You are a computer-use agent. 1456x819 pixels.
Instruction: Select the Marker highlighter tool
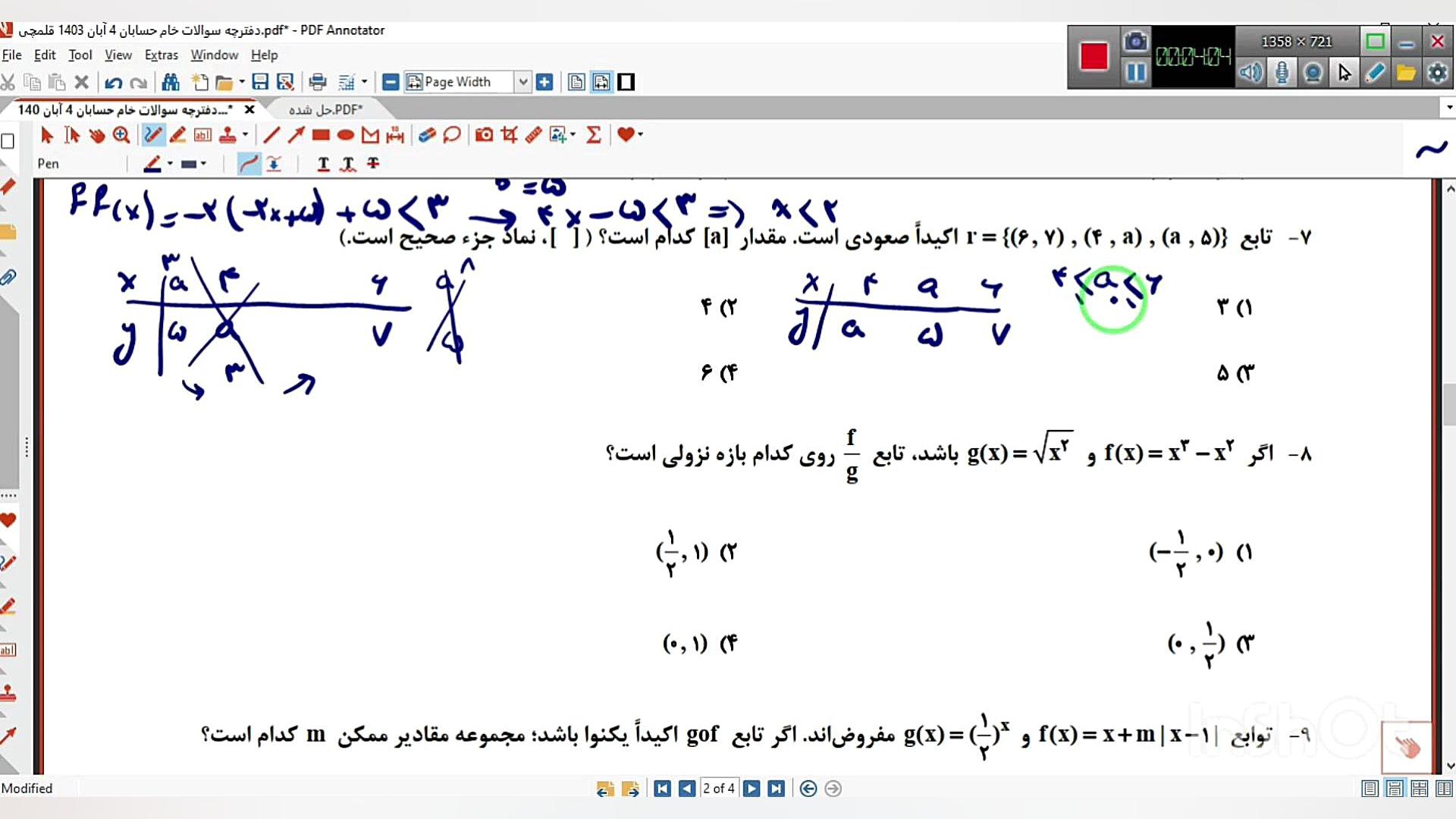[x=177, y=135]
